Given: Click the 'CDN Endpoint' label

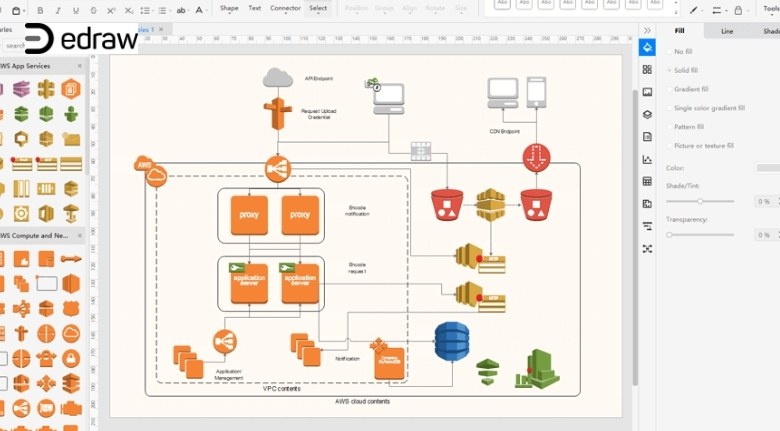Looking at the screenshot, I should 504,131.
